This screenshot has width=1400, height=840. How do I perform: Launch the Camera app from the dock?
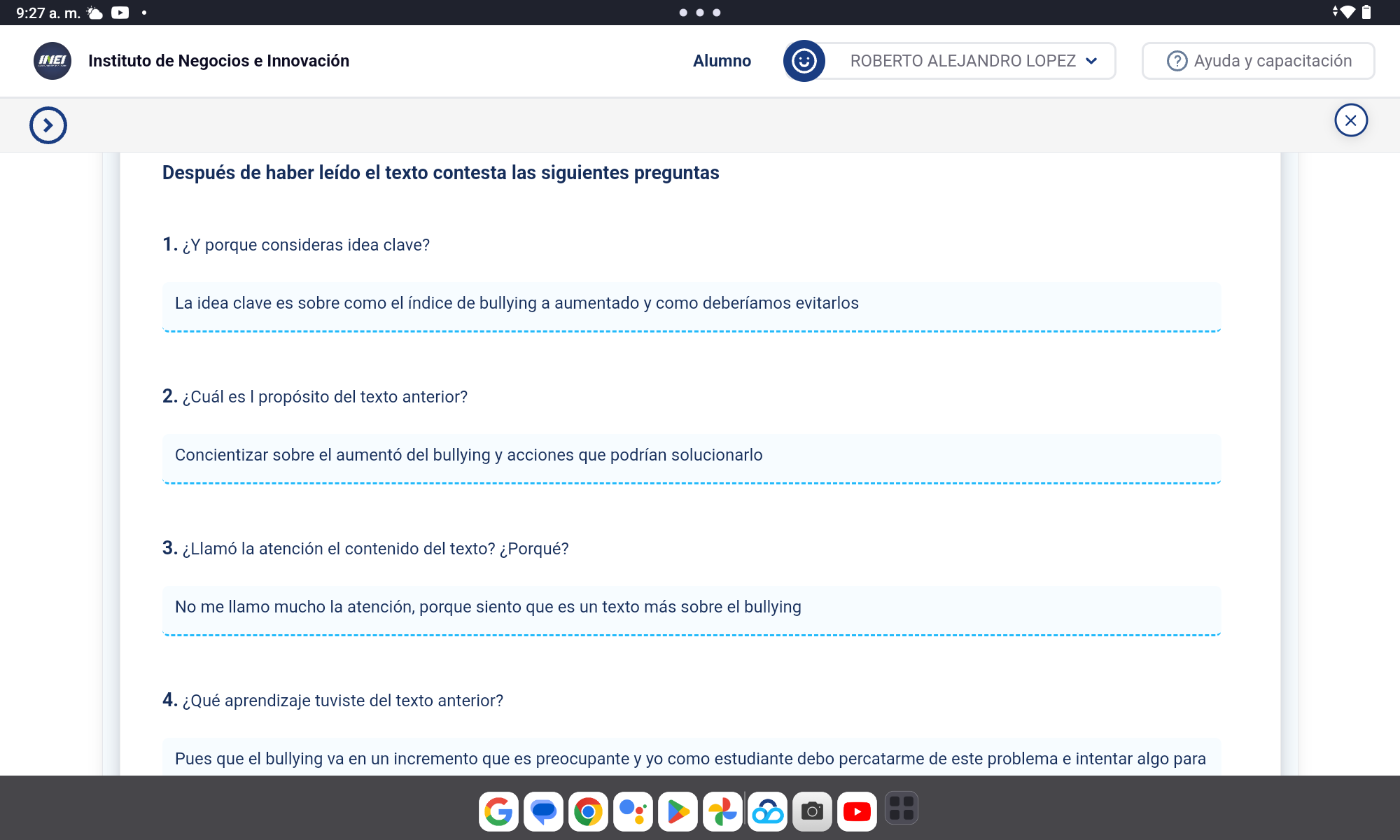pos(812,811)
